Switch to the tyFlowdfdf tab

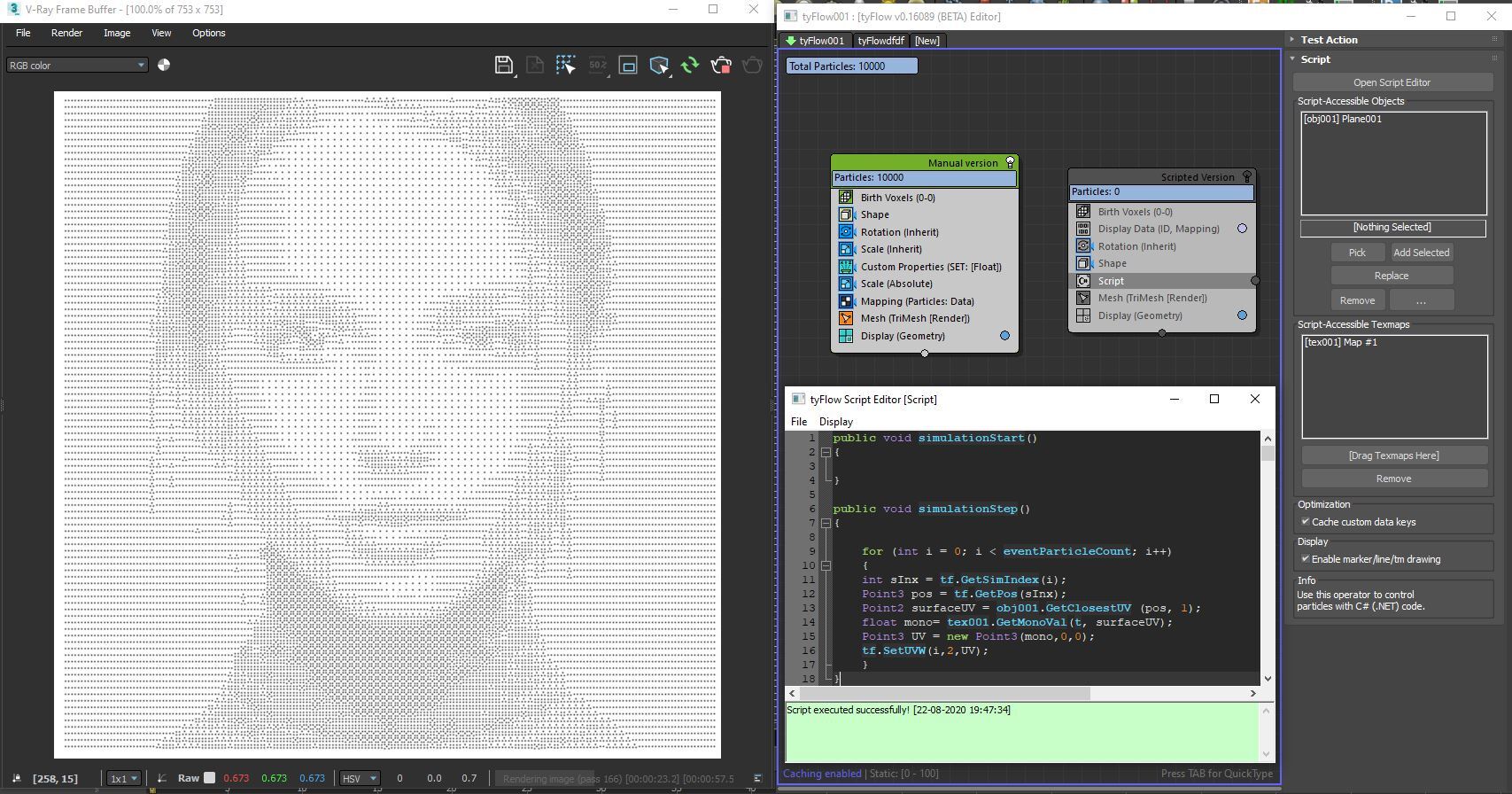pos(881,41)
